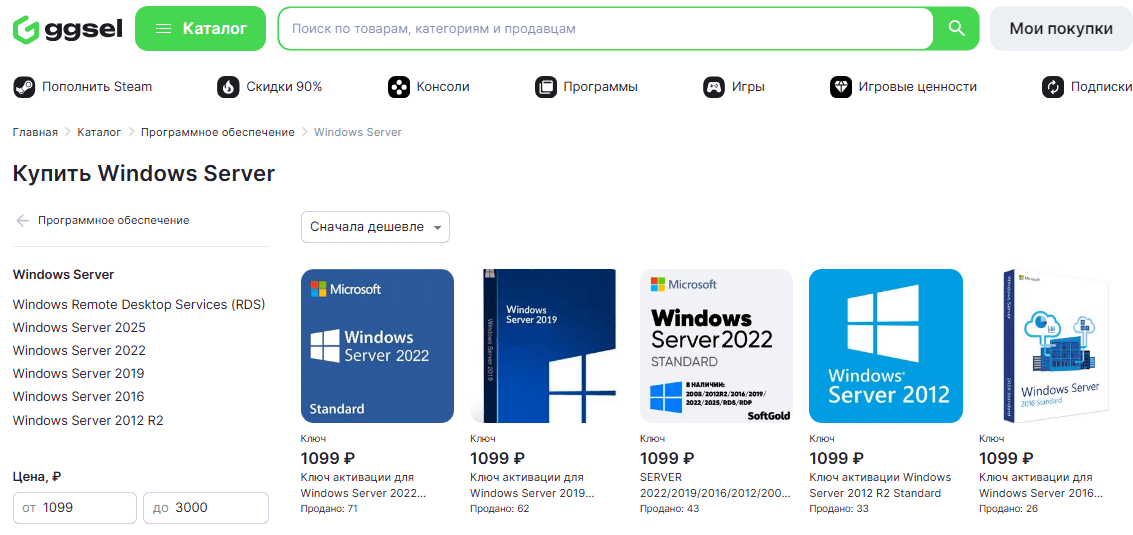
Task: Open Ключ активации Windows Server 2012 R2 Standard
Action: 880,485
